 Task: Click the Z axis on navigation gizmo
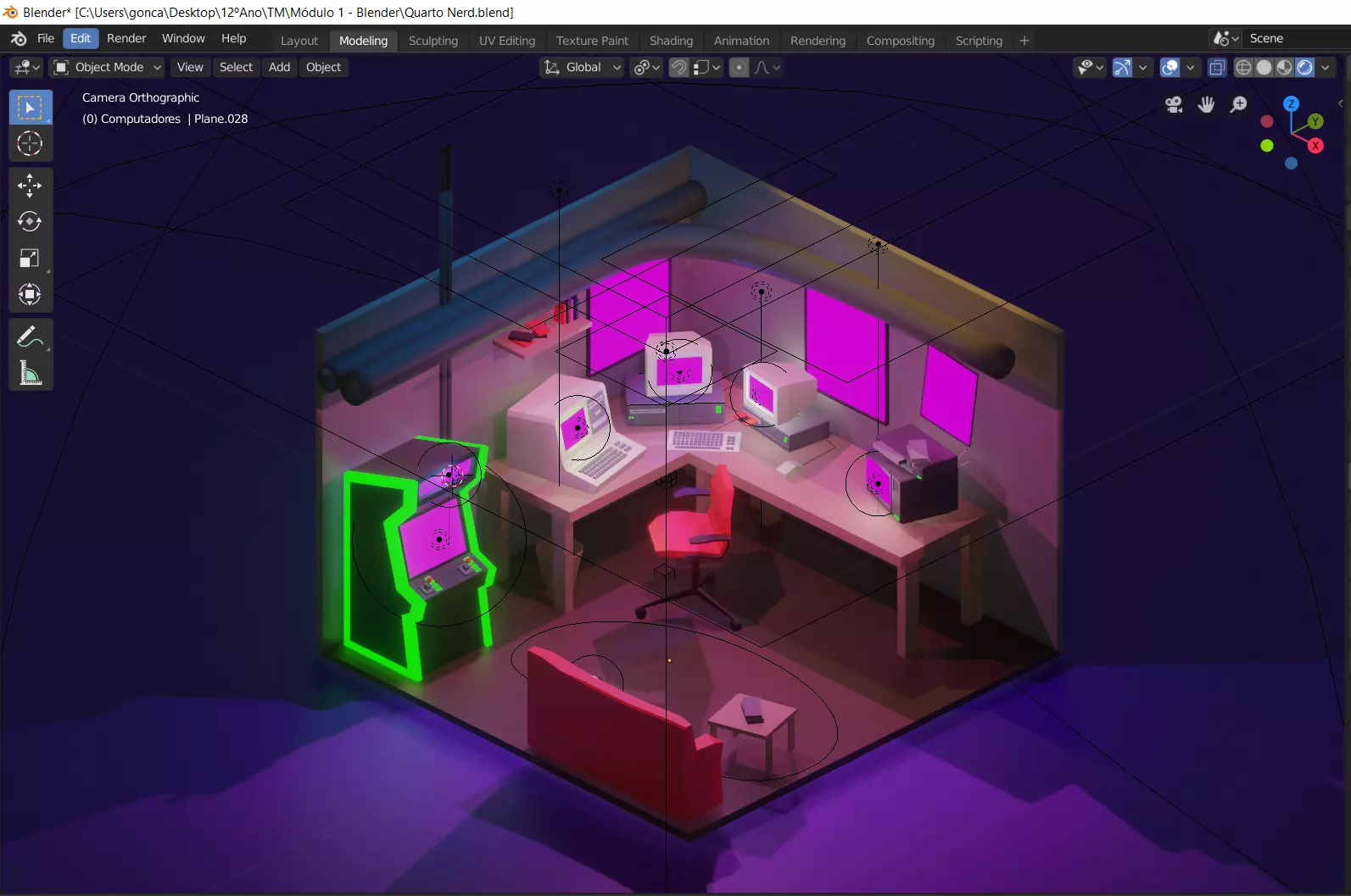(x=1291, y=104)
